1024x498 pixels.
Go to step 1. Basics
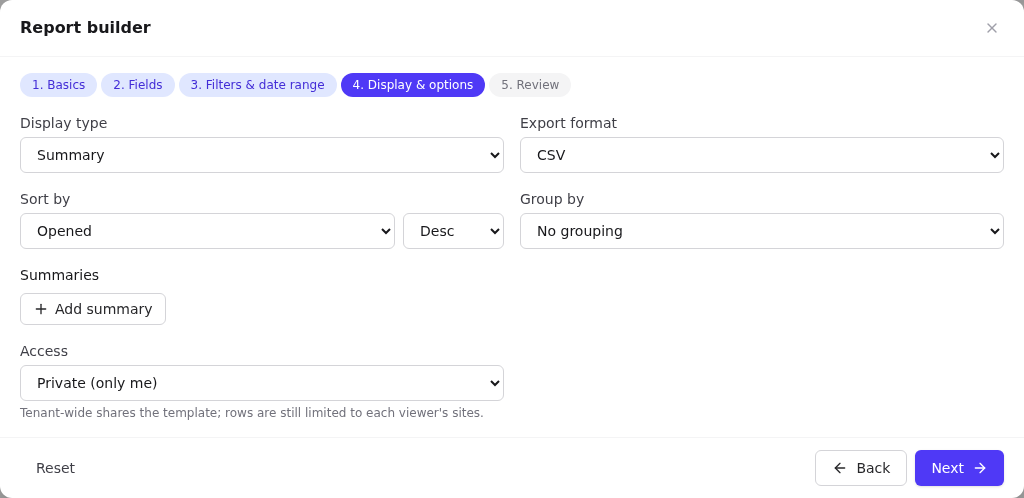(58, 85)
